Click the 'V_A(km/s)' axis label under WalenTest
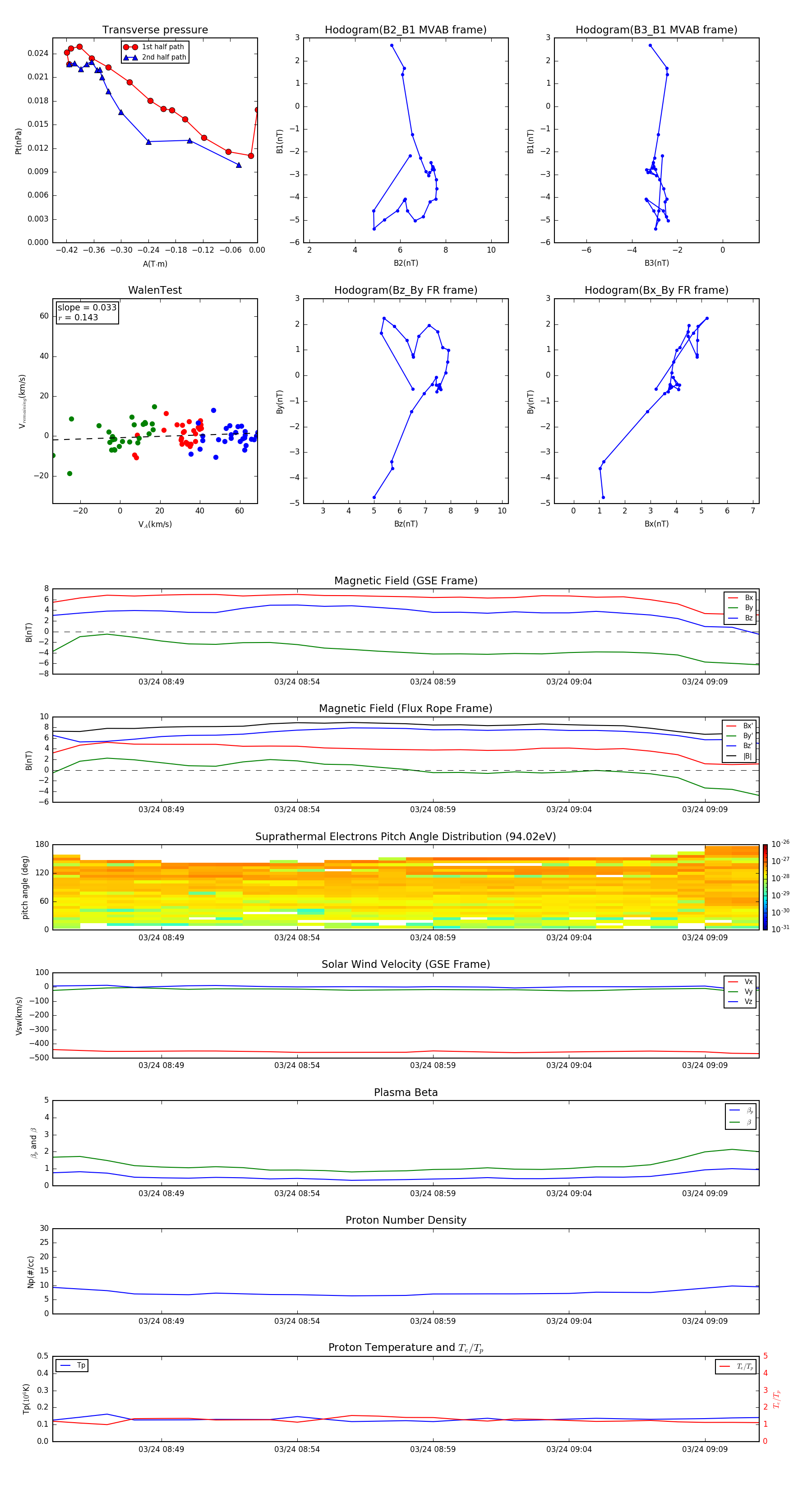This screenshot has height=1489, width=812. 155,524
